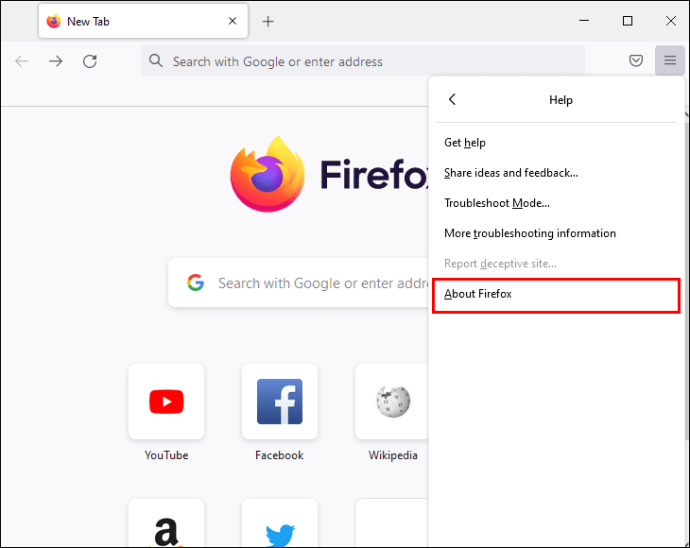Image resolution: width=690 pixels, height=548 pixels.
Task: Open More troubleshooting information
Action: click(556, 233)
